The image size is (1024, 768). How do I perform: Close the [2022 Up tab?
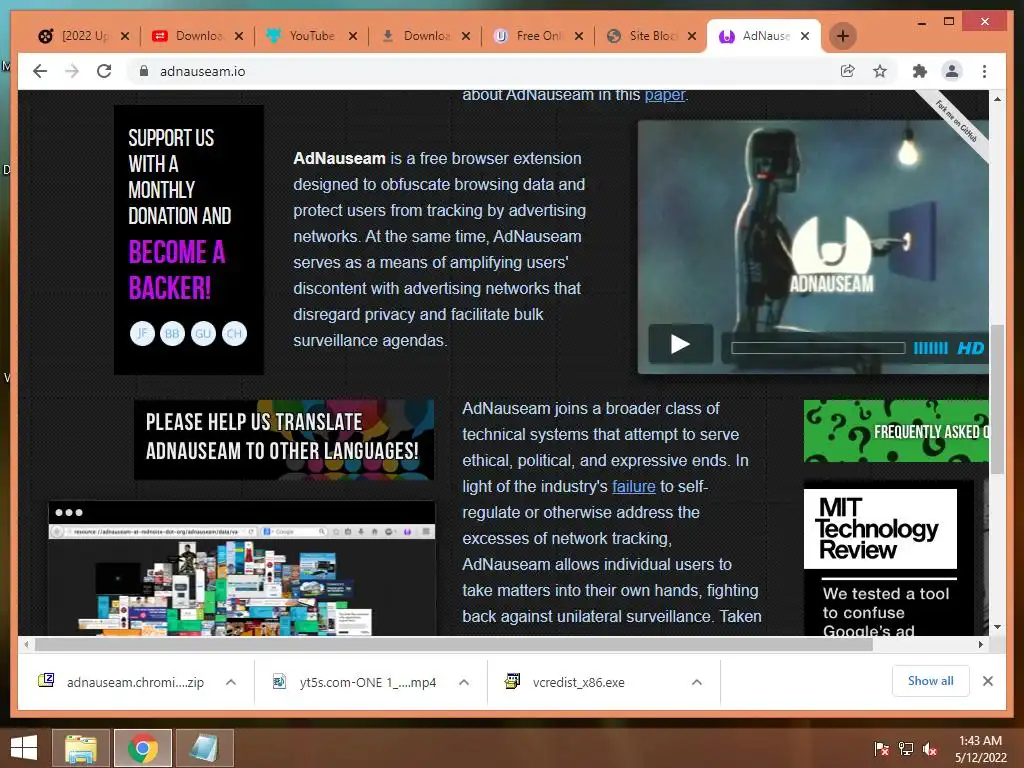[x=125, y=36]
